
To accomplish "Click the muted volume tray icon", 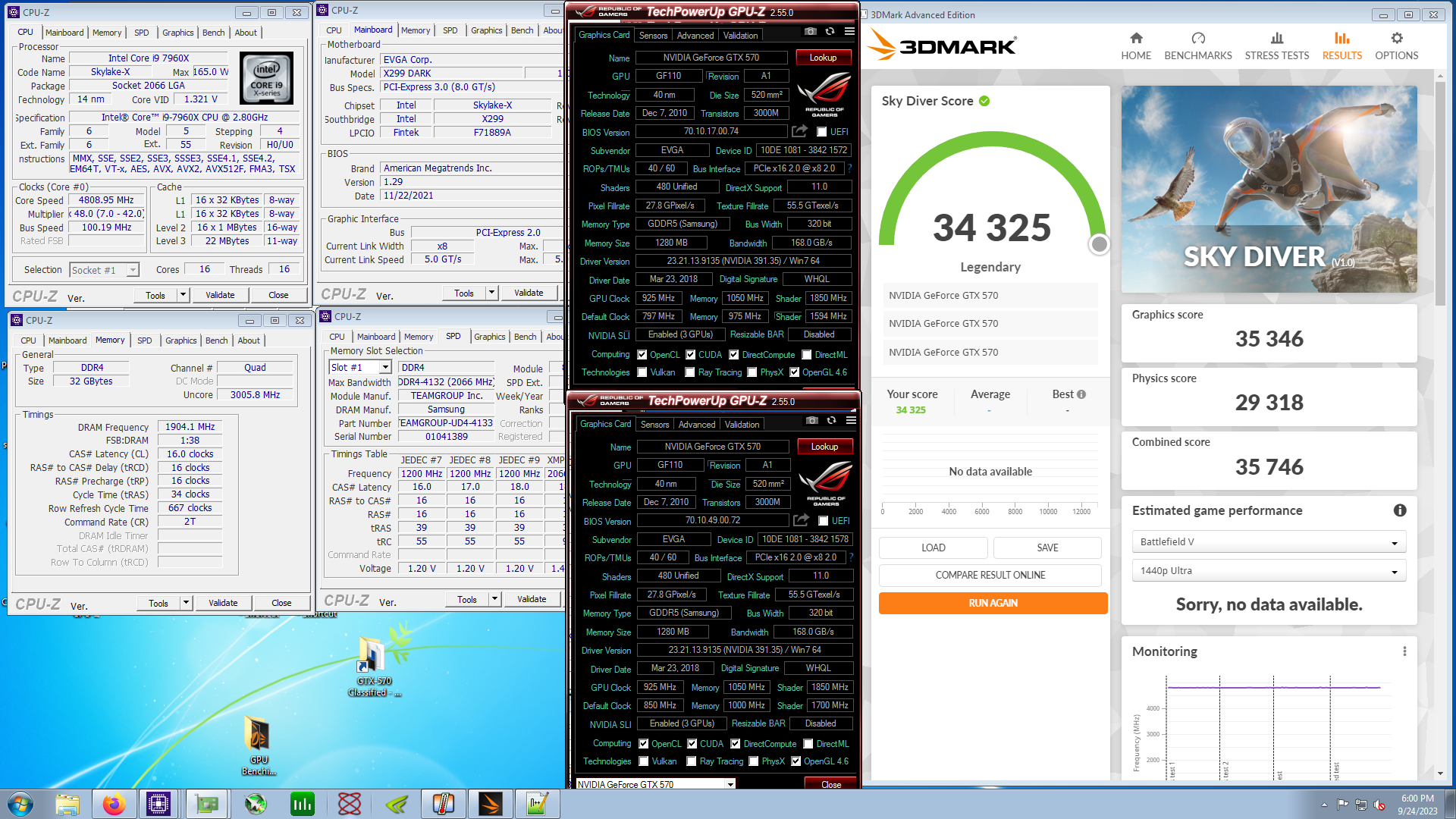I will pyautogui.click(x=1379, y=805).
